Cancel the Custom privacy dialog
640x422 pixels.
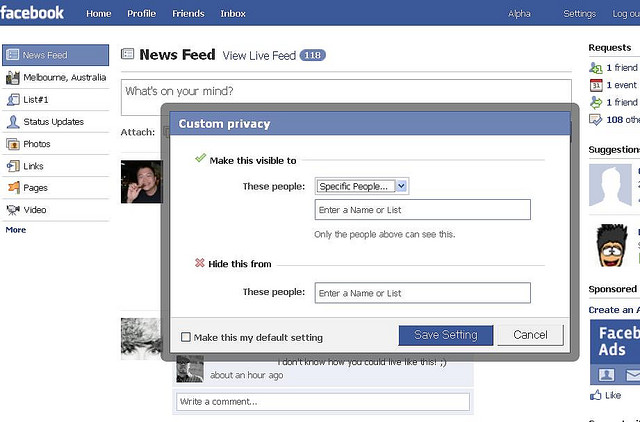tap(530, 335)
